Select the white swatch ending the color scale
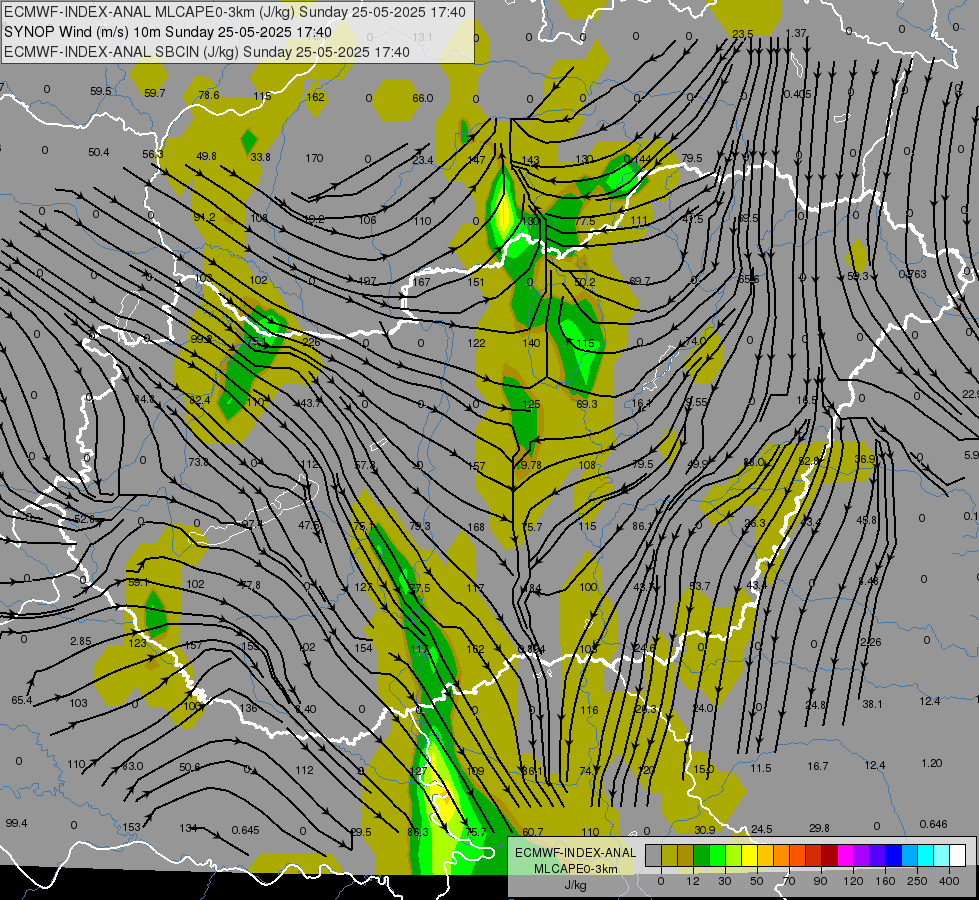 [x=958, y=855]
